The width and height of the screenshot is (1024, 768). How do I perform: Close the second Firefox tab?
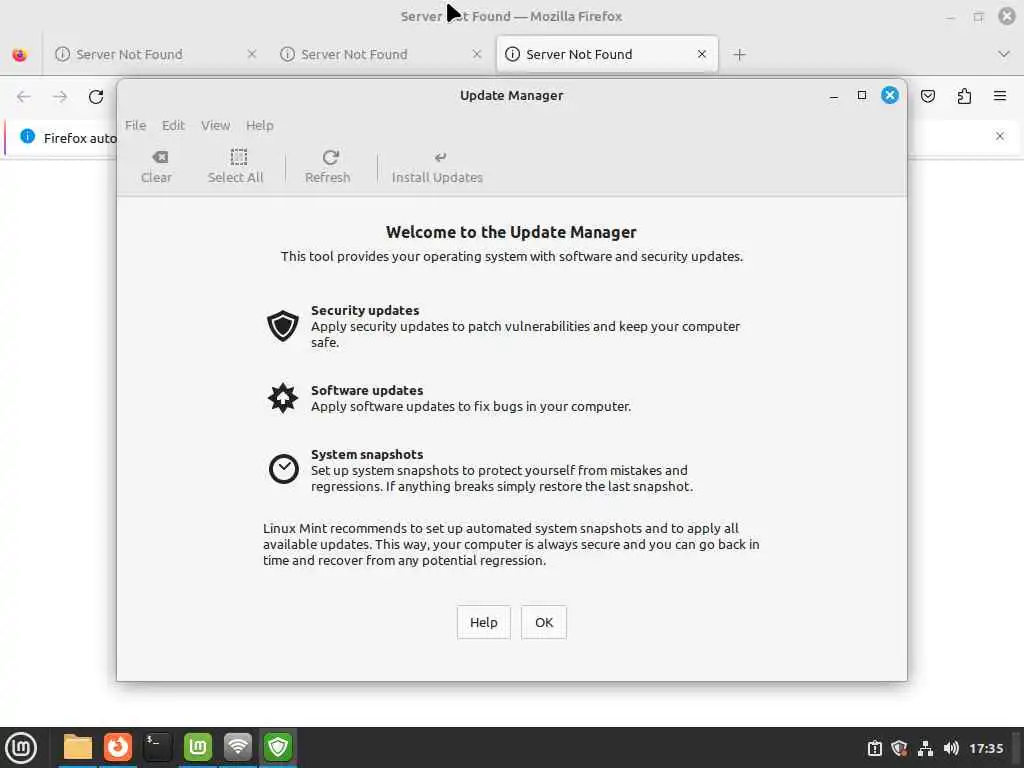(477, 54)
